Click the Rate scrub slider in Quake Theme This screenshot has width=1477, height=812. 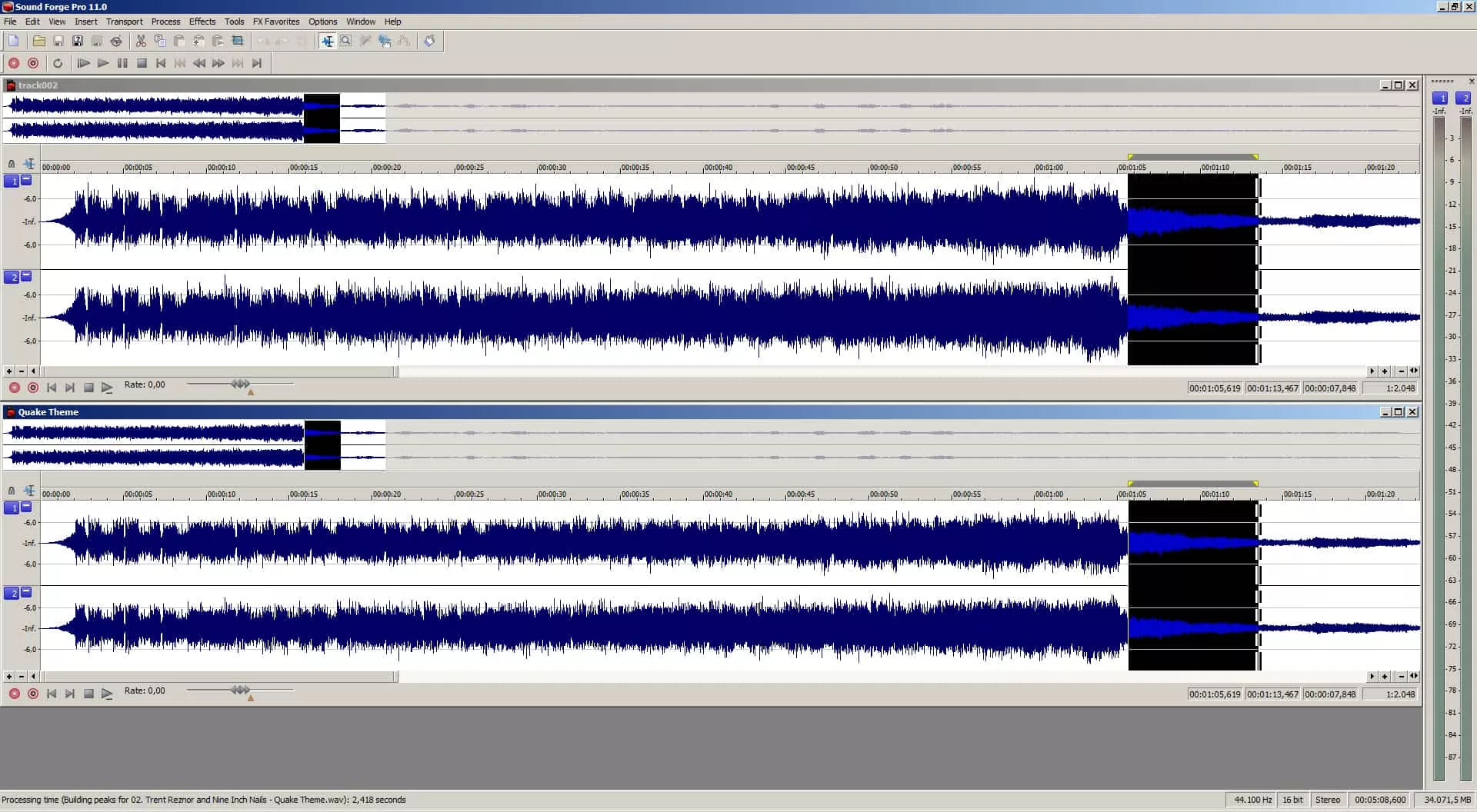point(240,690)
